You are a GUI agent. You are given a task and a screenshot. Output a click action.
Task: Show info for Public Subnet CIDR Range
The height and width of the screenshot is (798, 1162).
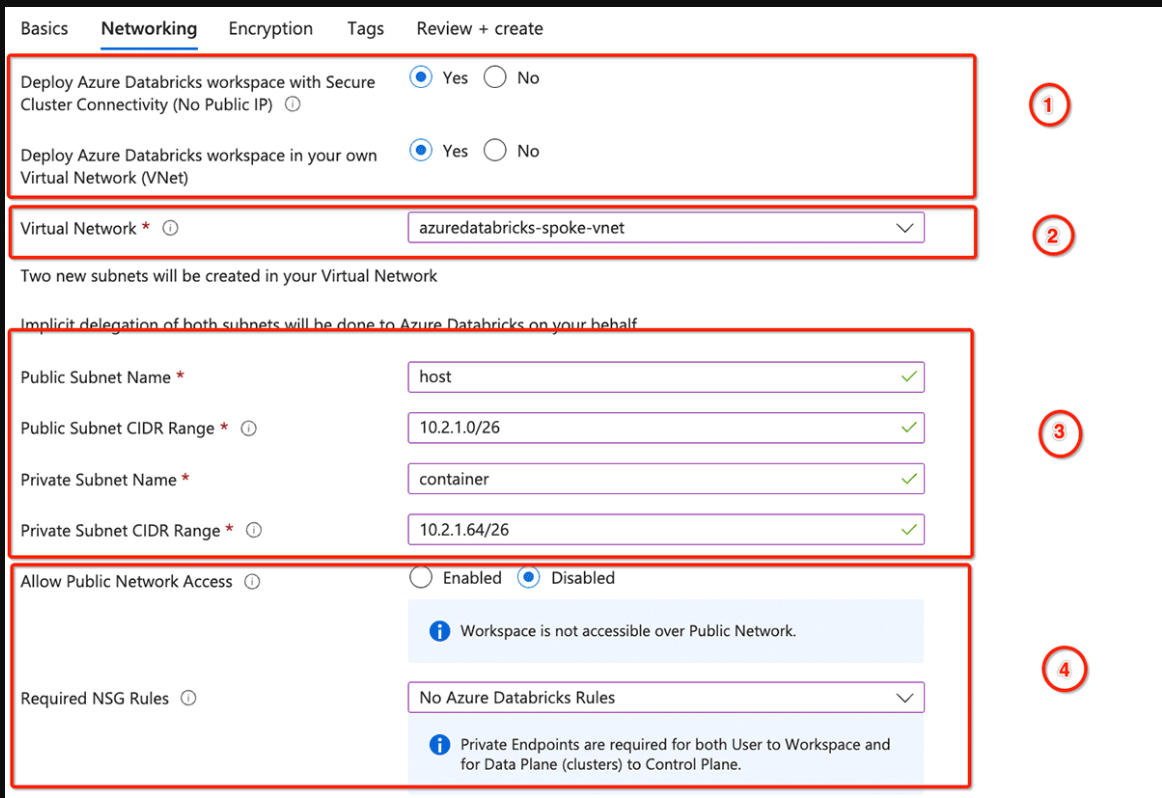pos(249,428)
